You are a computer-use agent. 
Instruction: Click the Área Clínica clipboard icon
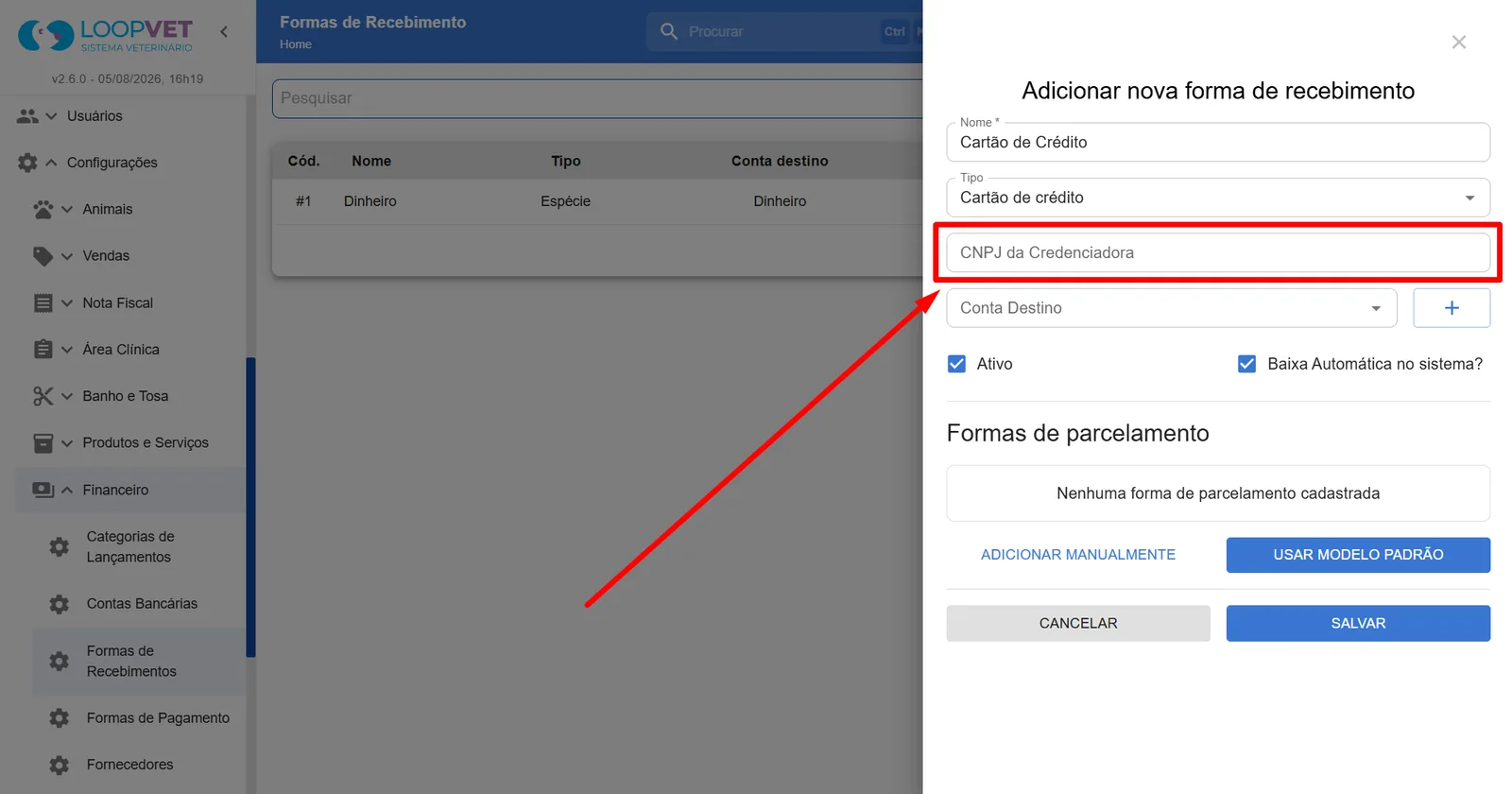tap(43, 349)
